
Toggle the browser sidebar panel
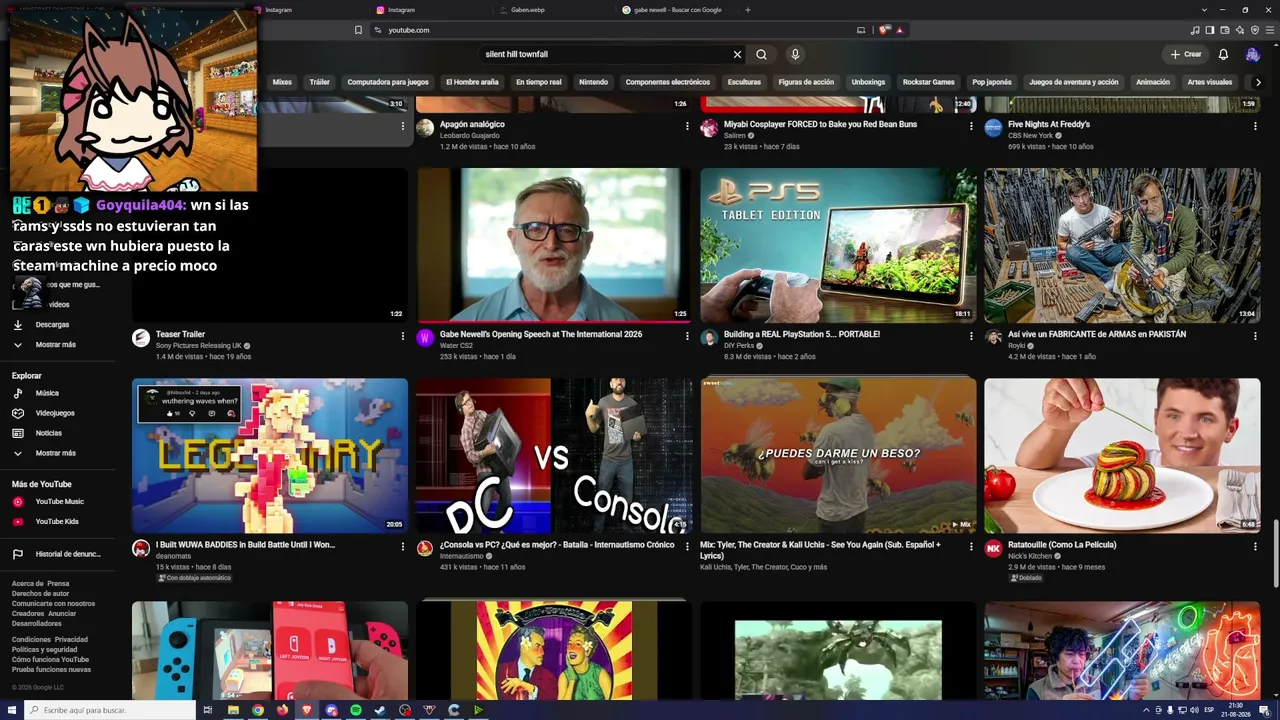click(x=1209, y=30)
